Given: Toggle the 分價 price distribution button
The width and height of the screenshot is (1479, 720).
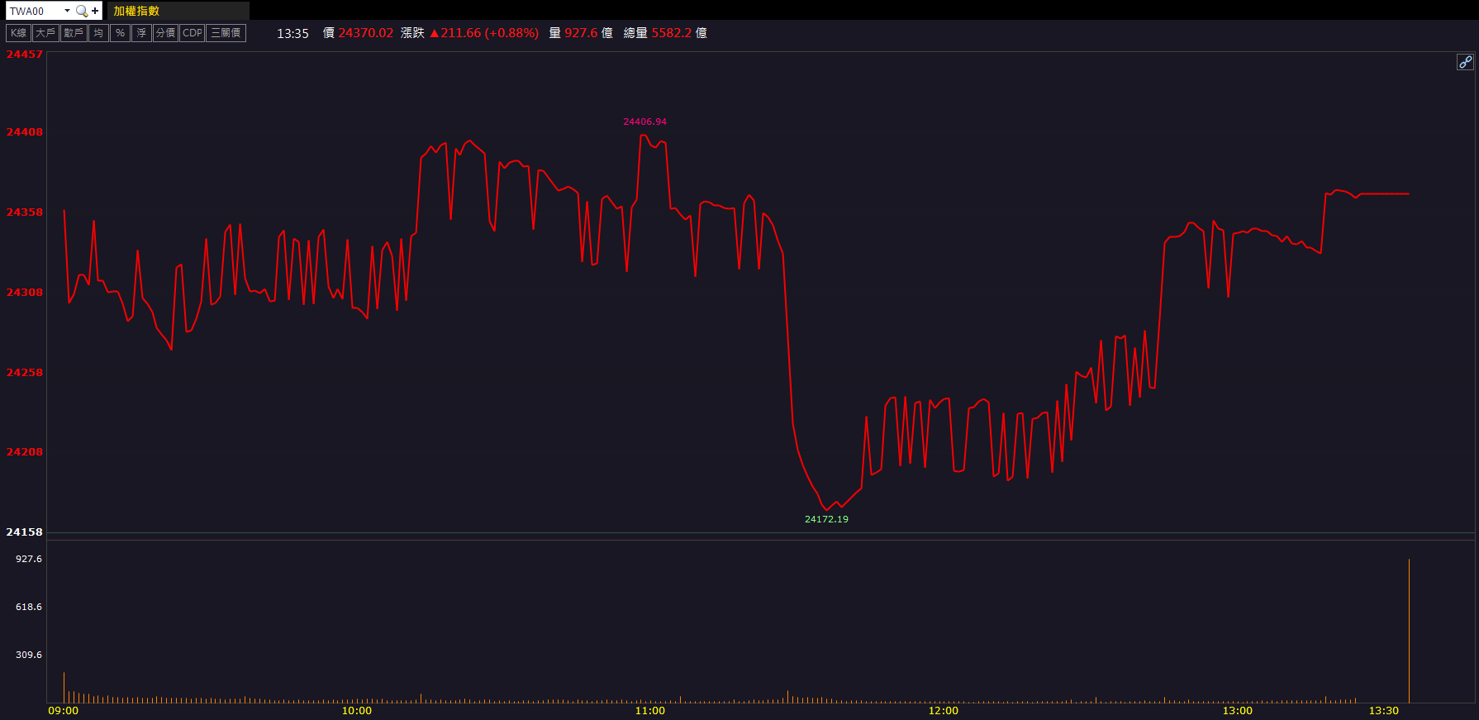Looking at the screenshot, I should [165, 33].
